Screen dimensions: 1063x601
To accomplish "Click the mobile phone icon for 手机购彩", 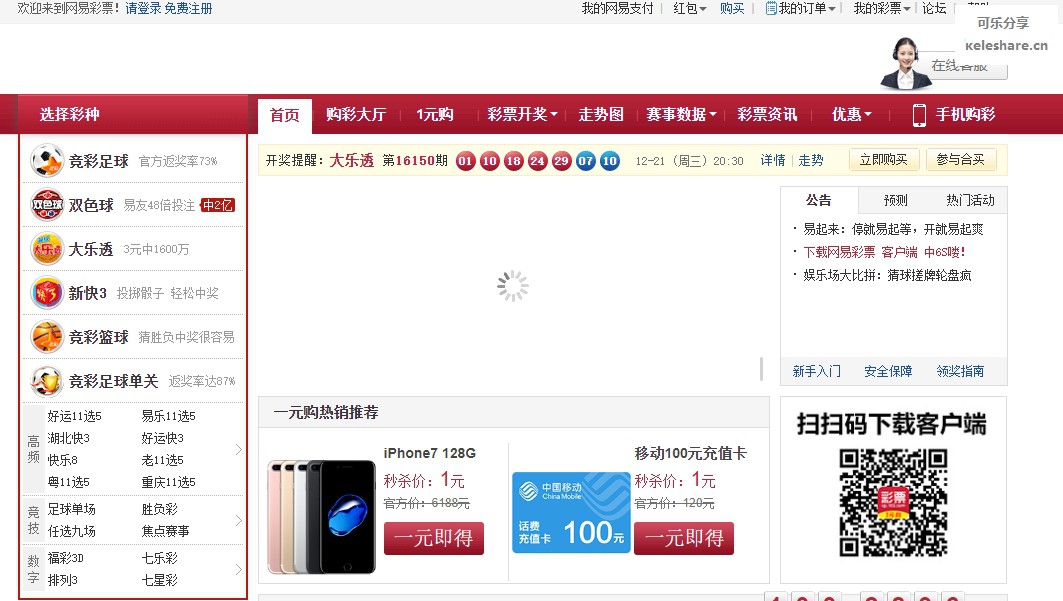I will click(x=919, y=115).
